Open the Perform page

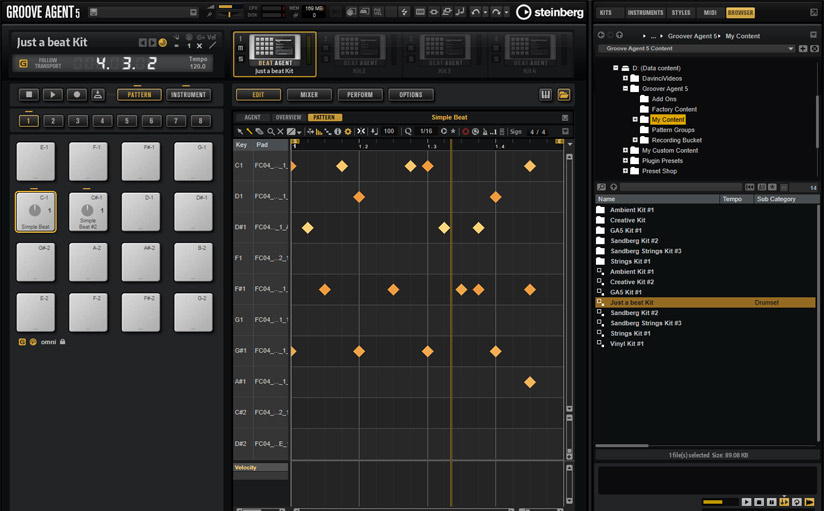360,95
